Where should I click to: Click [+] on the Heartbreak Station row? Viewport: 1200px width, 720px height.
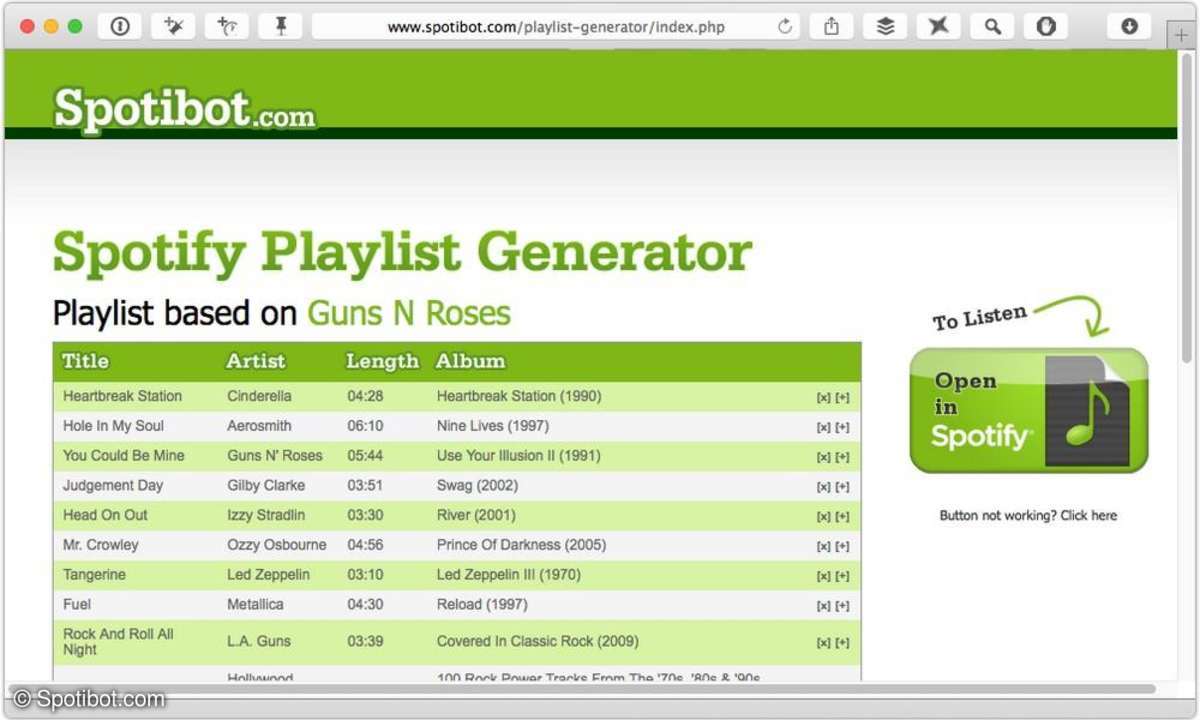click(842, 397)
